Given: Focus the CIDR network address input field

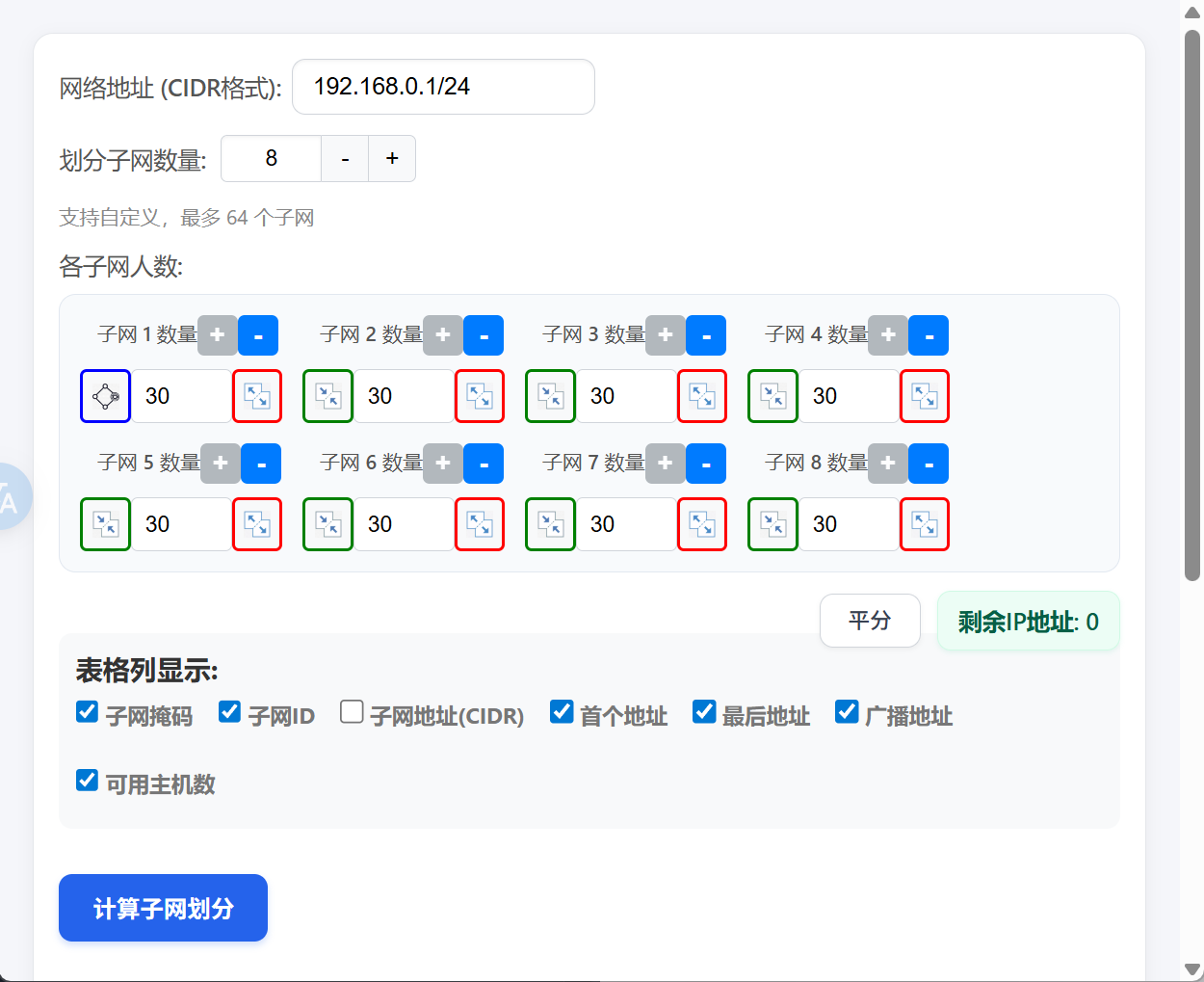Looking at the screenshot, I should (443, 87).
